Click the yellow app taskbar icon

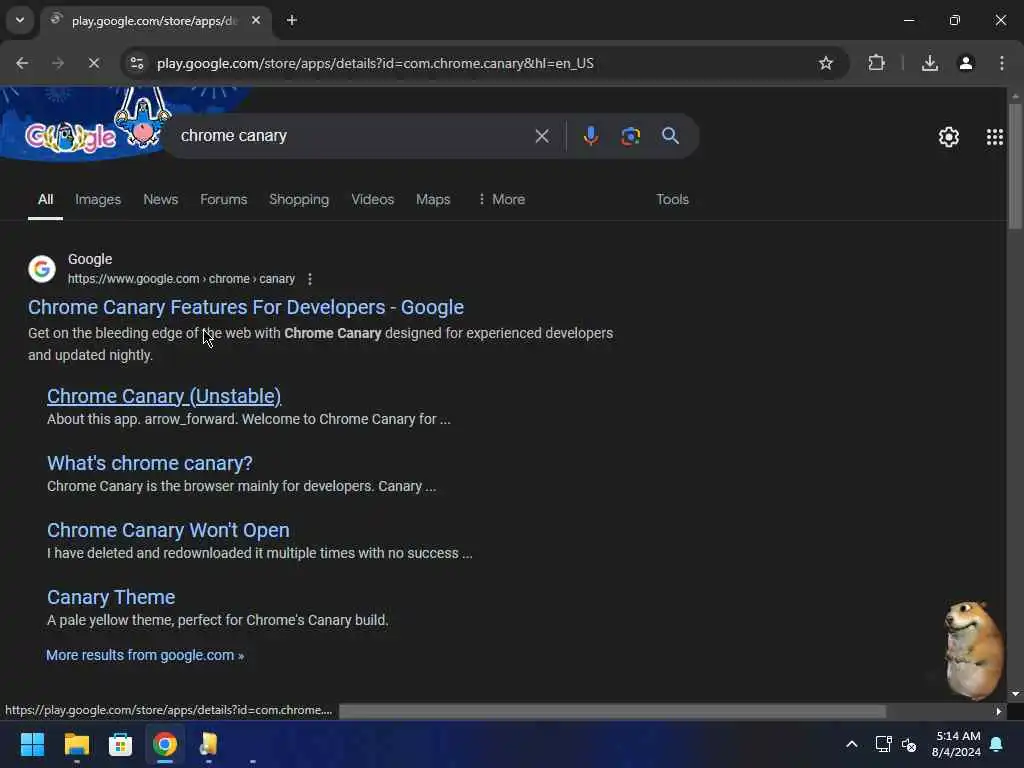208,744
